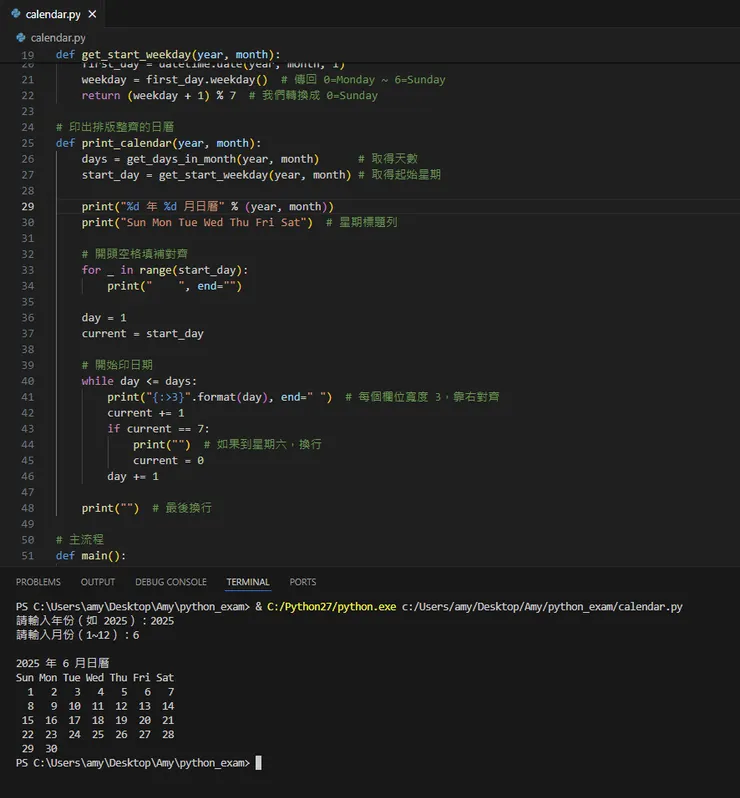Click the 'def main():' line
Screen dimensions: 740x798
[91, 556]
